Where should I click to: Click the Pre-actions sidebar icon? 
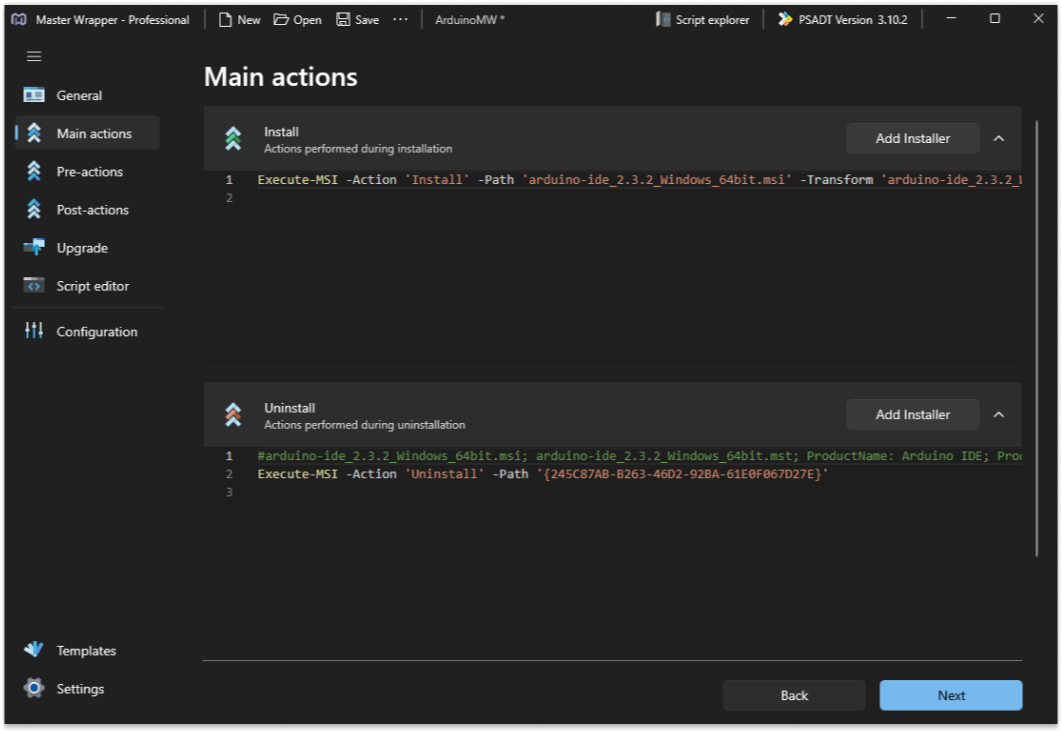[x=34, y=171]
